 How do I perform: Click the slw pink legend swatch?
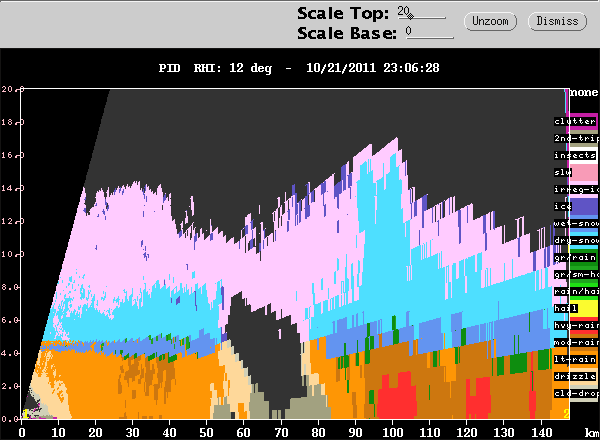point(584,173)
